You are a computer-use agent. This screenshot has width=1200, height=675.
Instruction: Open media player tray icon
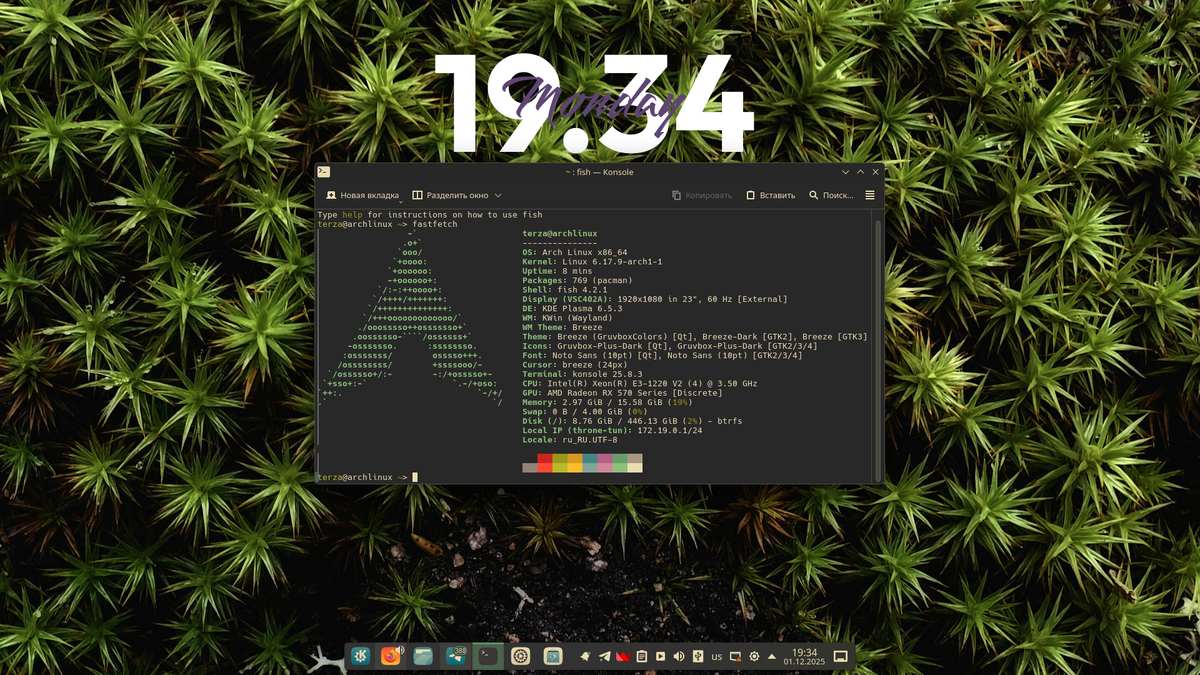click(660, 656)
